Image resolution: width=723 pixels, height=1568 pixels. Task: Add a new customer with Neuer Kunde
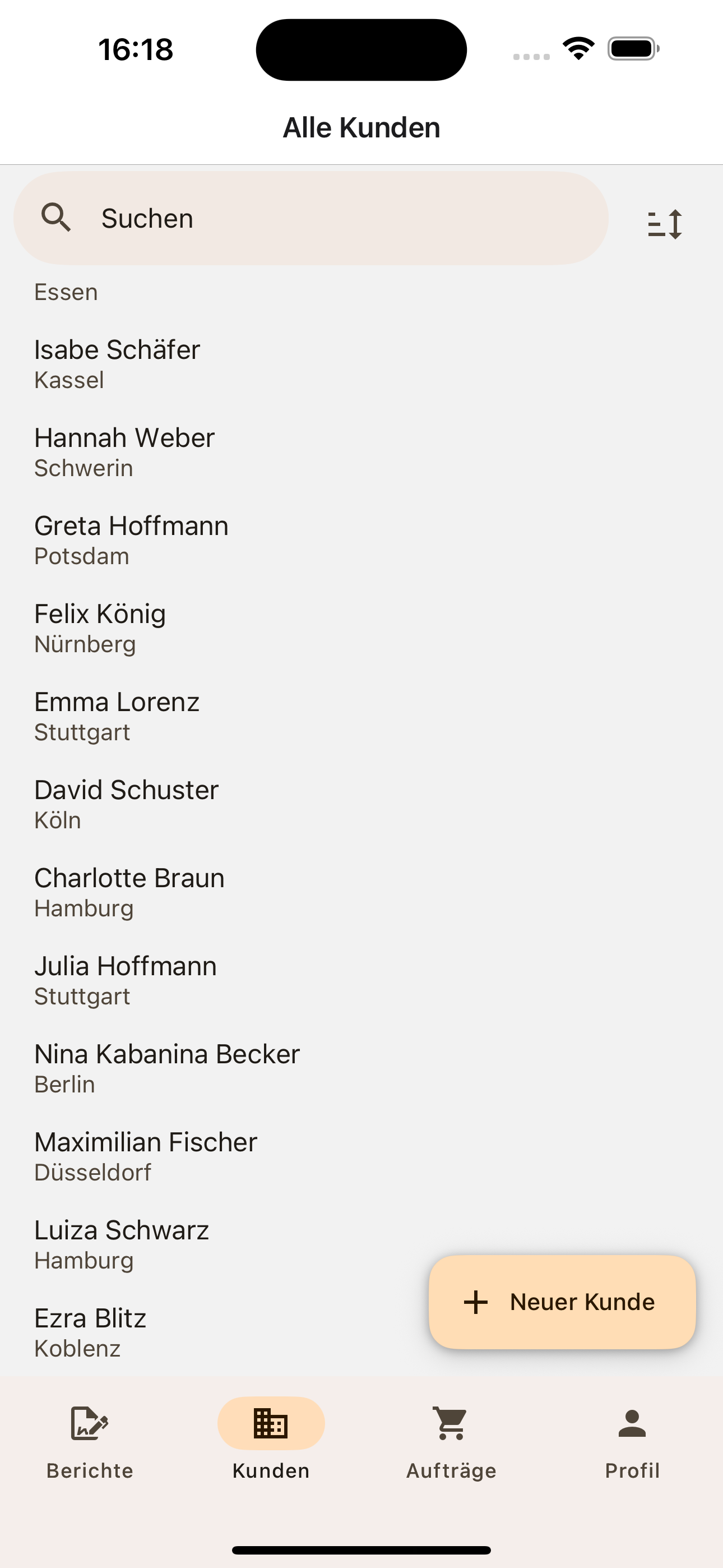pyautogui.click(x=562, y=1302)
